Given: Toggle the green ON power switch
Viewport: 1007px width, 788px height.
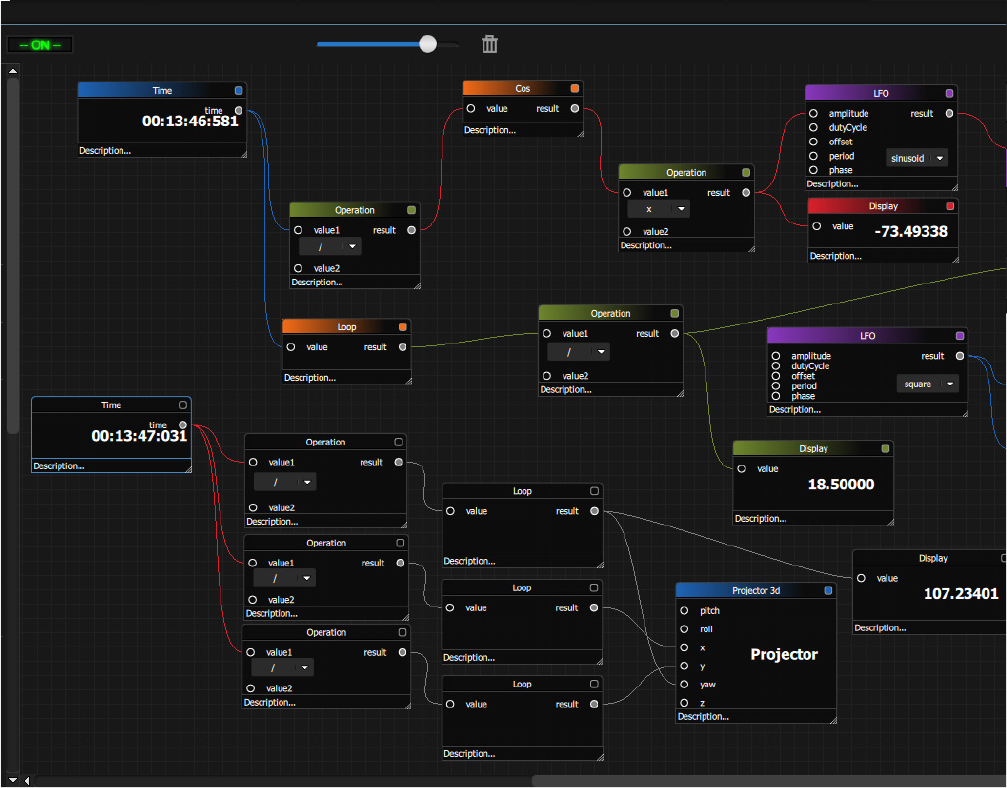Looking at the screenshot, I should (40, 45).
